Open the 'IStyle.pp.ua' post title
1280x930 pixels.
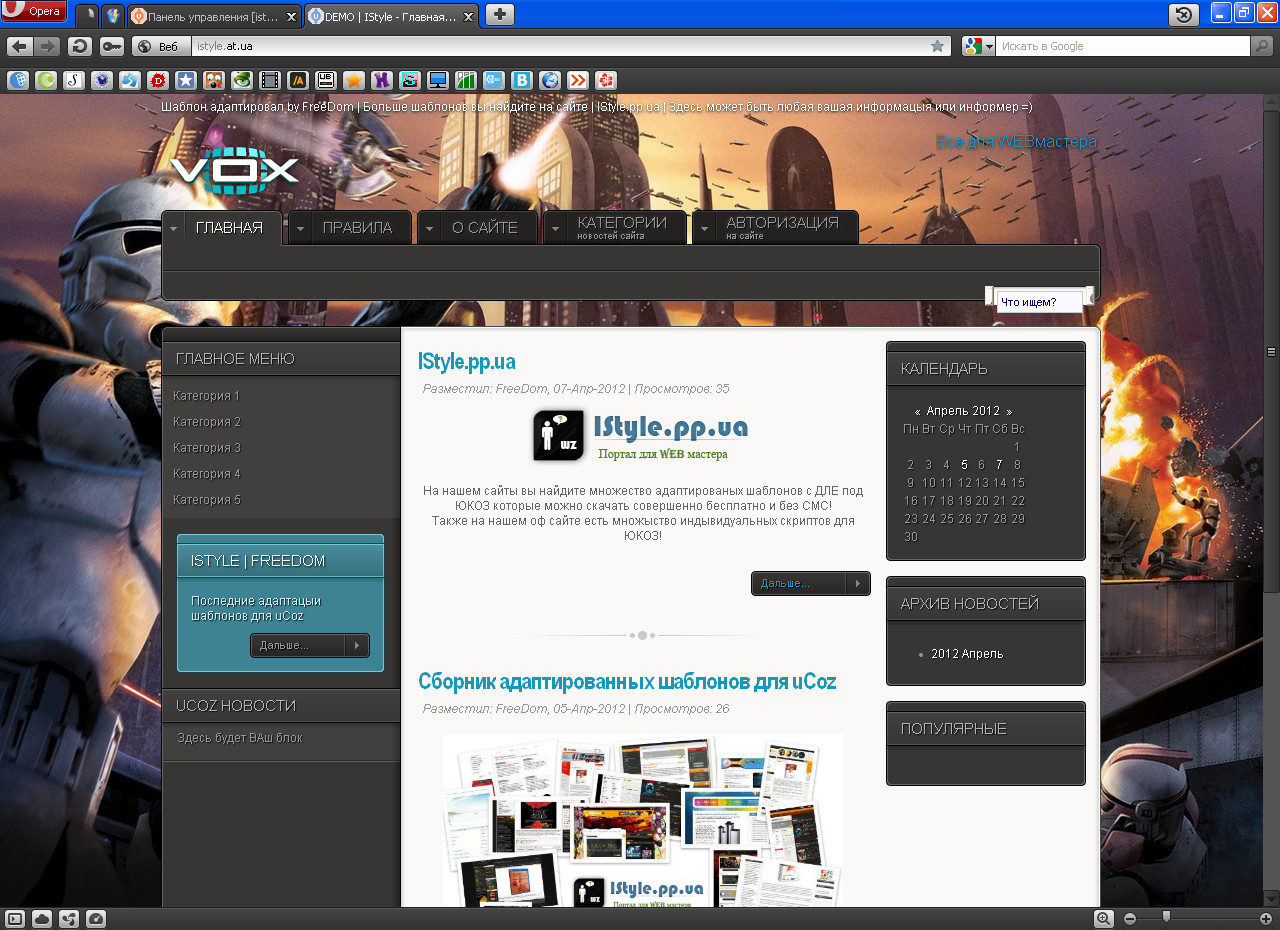(x=467, y=362)
